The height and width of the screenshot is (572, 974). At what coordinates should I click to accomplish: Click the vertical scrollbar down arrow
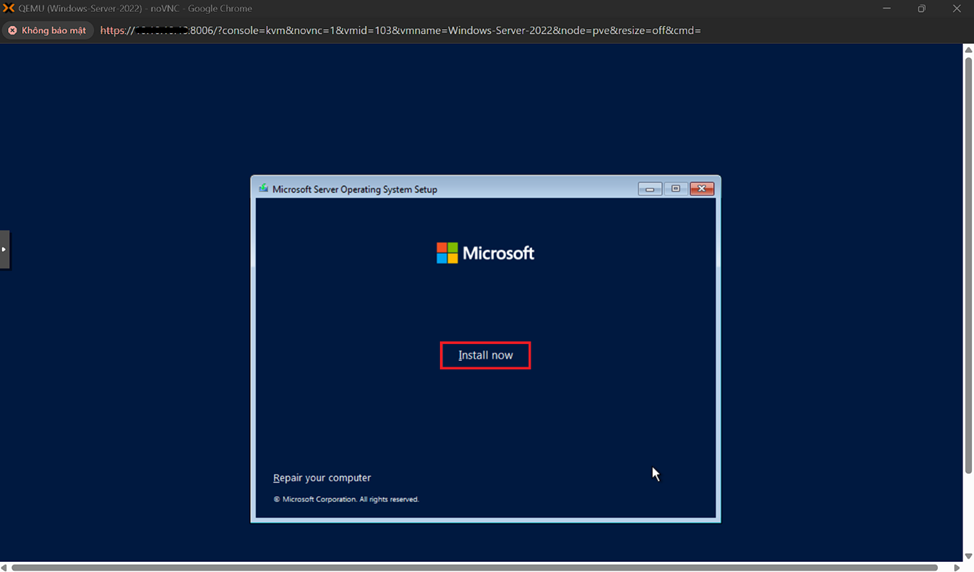coord(968,556)
